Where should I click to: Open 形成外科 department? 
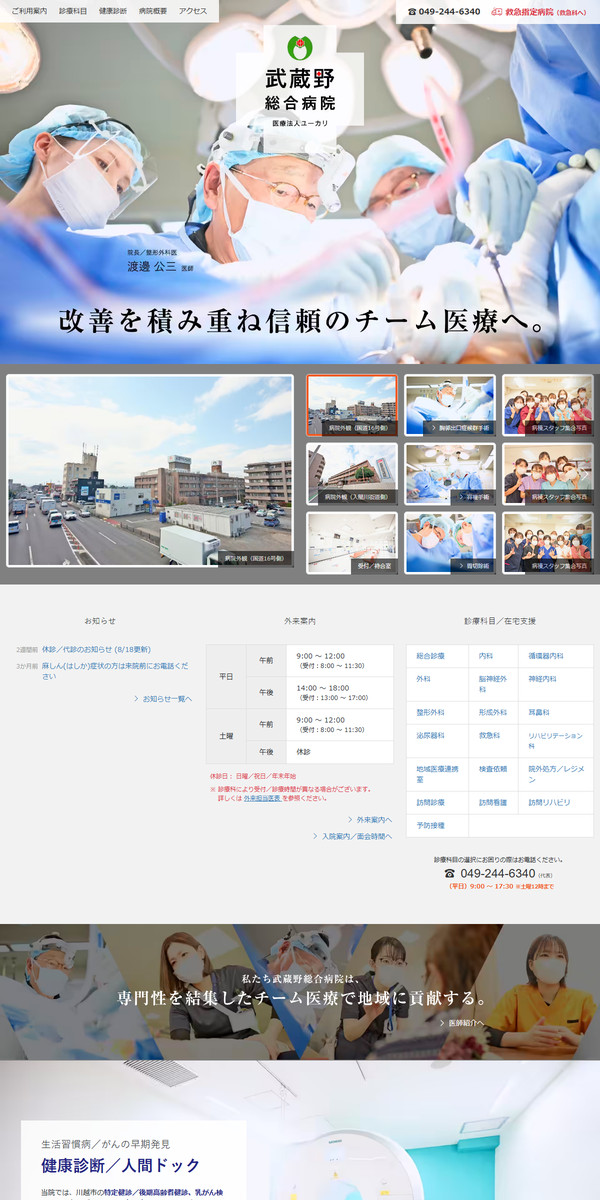point(493,713)
